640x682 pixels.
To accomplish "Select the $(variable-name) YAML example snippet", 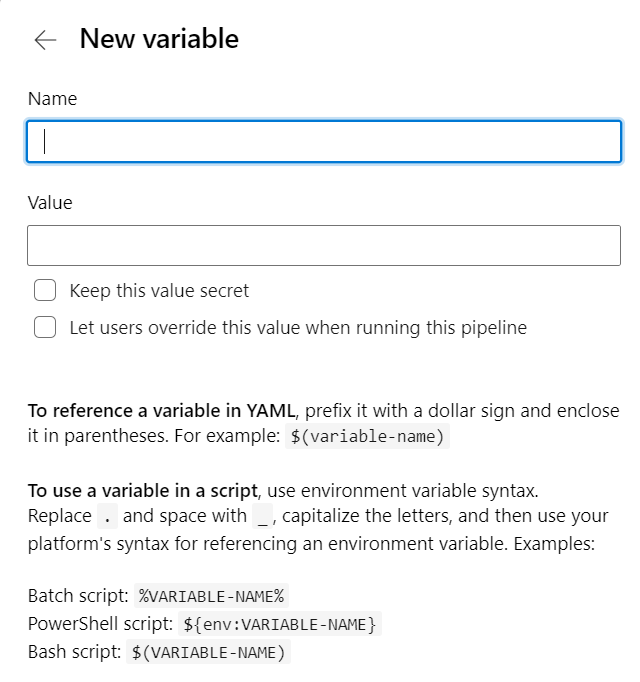I will click(x=367, y=436).
